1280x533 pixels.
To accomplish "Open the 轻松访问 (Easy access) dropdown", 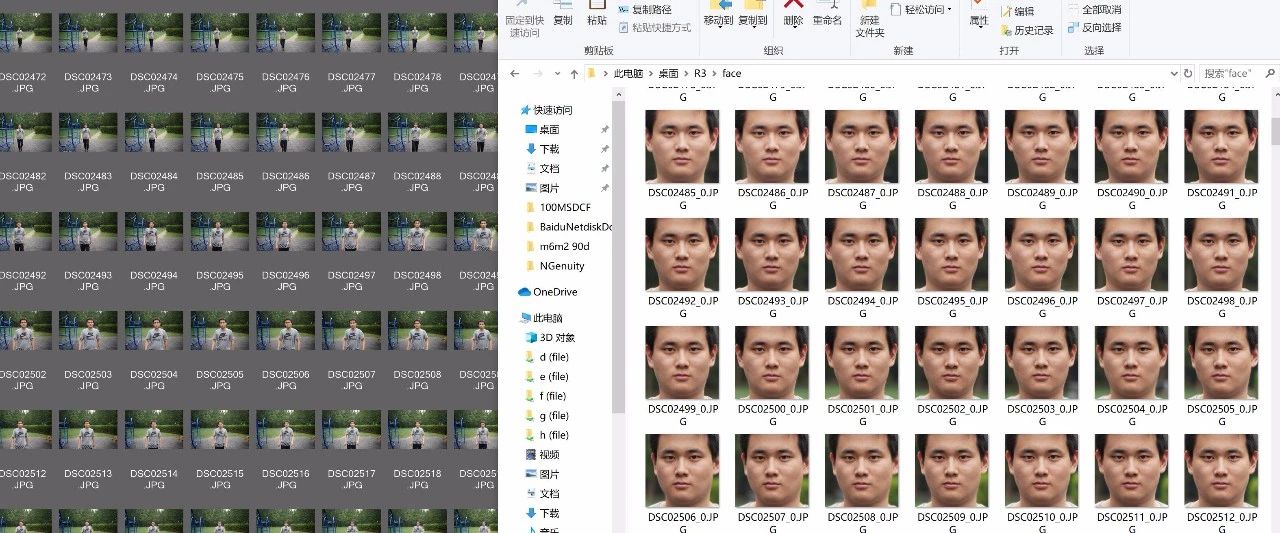I will (x=921, y=9).
